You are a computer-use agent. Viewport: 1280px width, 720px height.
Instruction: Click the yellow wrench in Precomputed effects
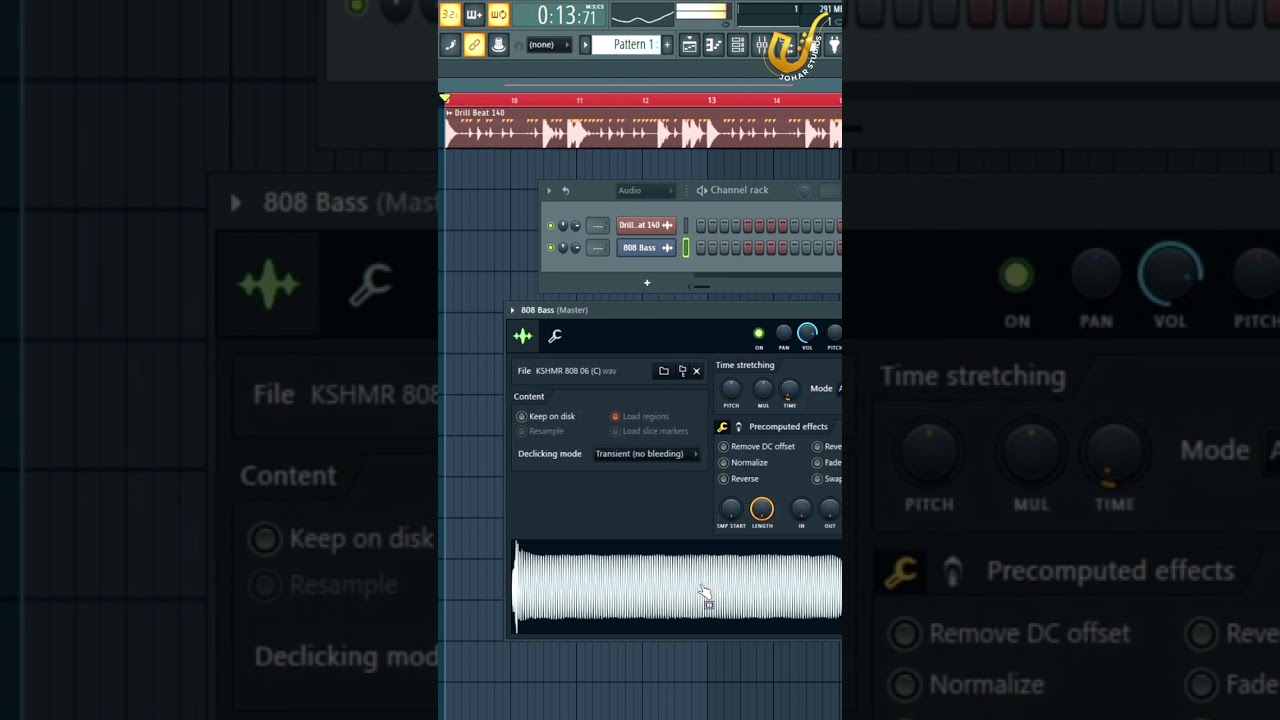click(722, 427)
